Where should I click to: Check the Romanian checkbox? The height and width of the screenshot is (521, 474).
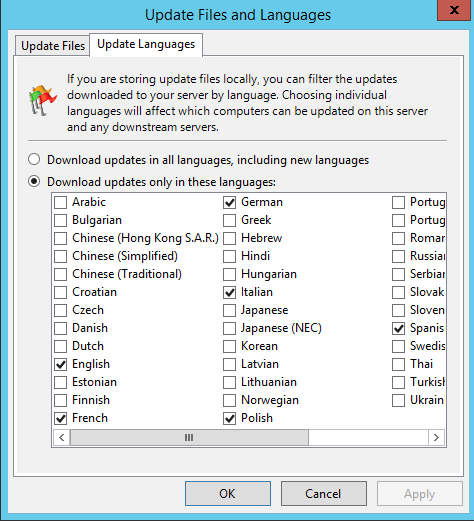tap(399, 238)
